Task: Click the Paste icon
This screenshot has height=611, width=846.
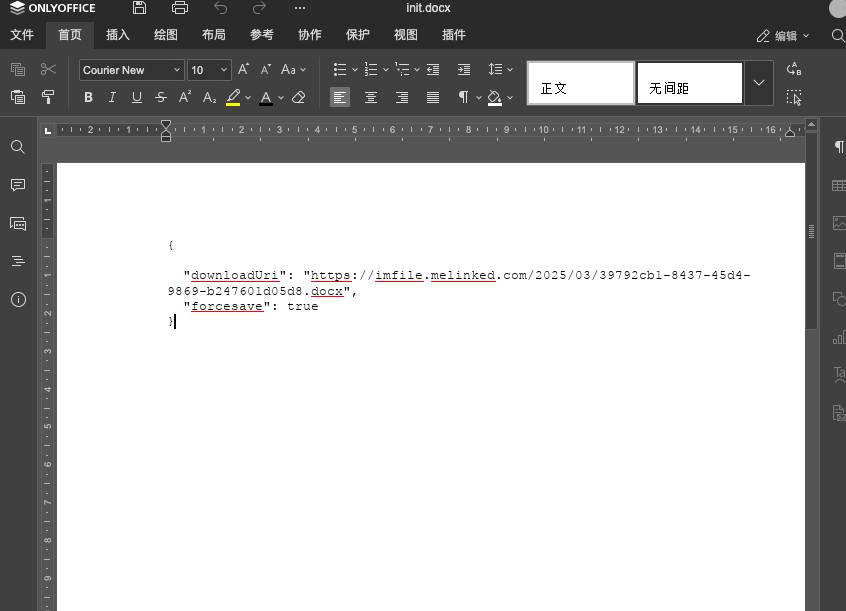Action: point(18,97)
